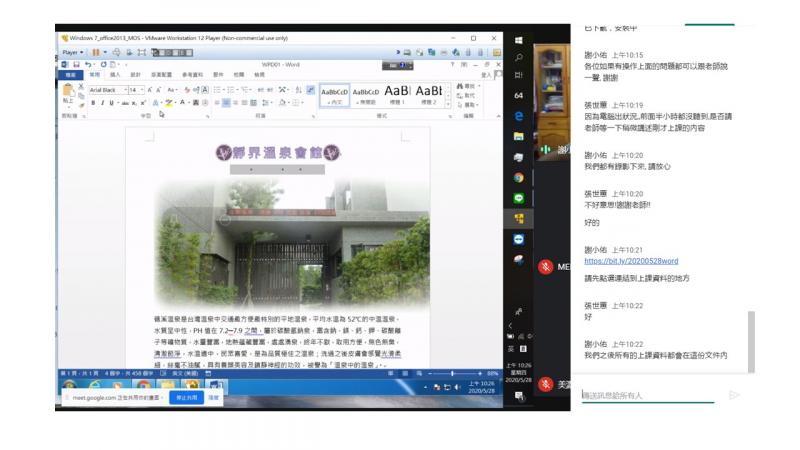Click the speaker volume icon in Windows 7 tray
The image size is (800, 450).
tap(457, 387)
